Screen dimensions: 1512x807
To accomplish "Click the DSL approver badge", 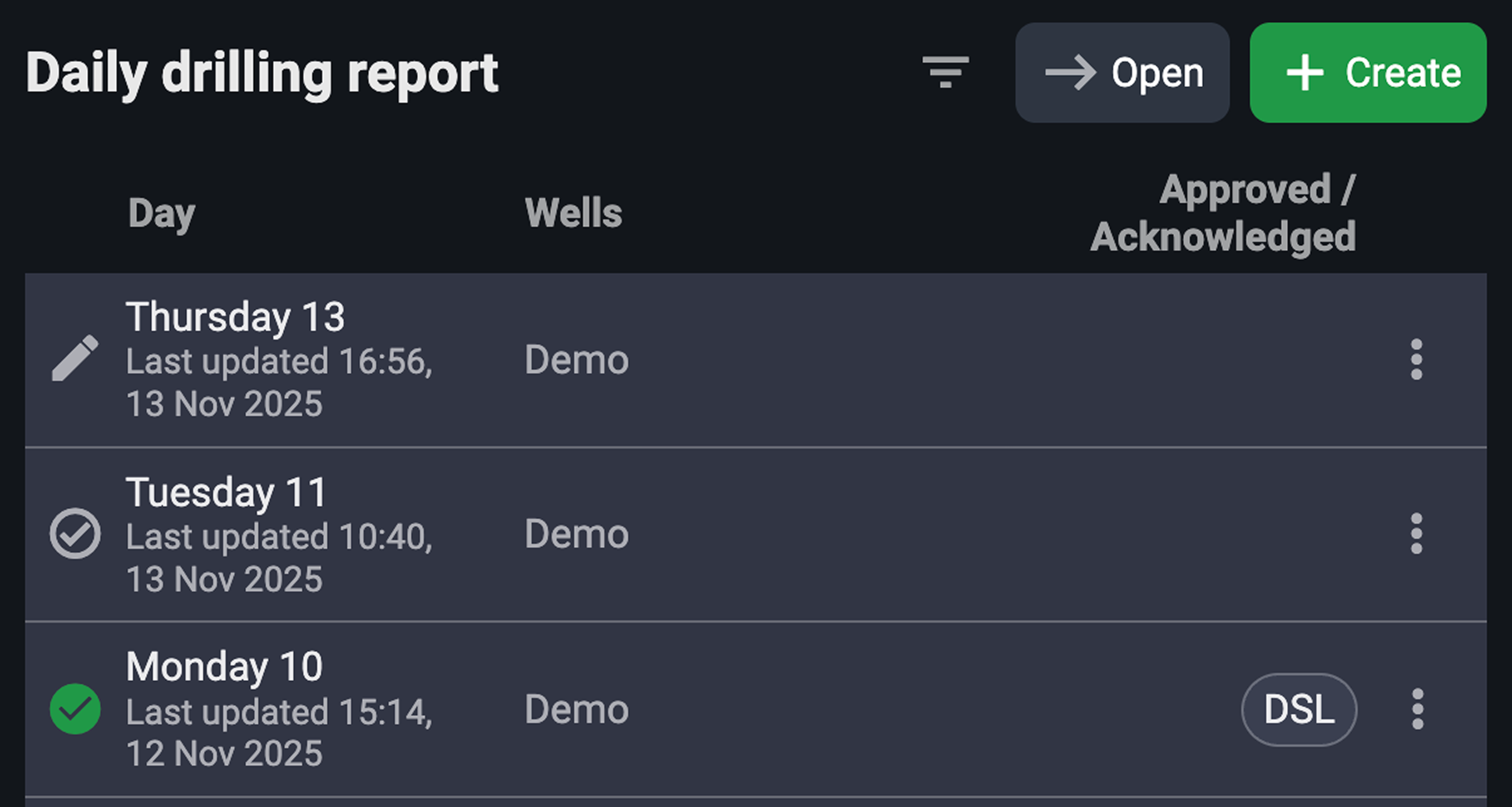I will pyautogui.click(x=1299, y=709).
